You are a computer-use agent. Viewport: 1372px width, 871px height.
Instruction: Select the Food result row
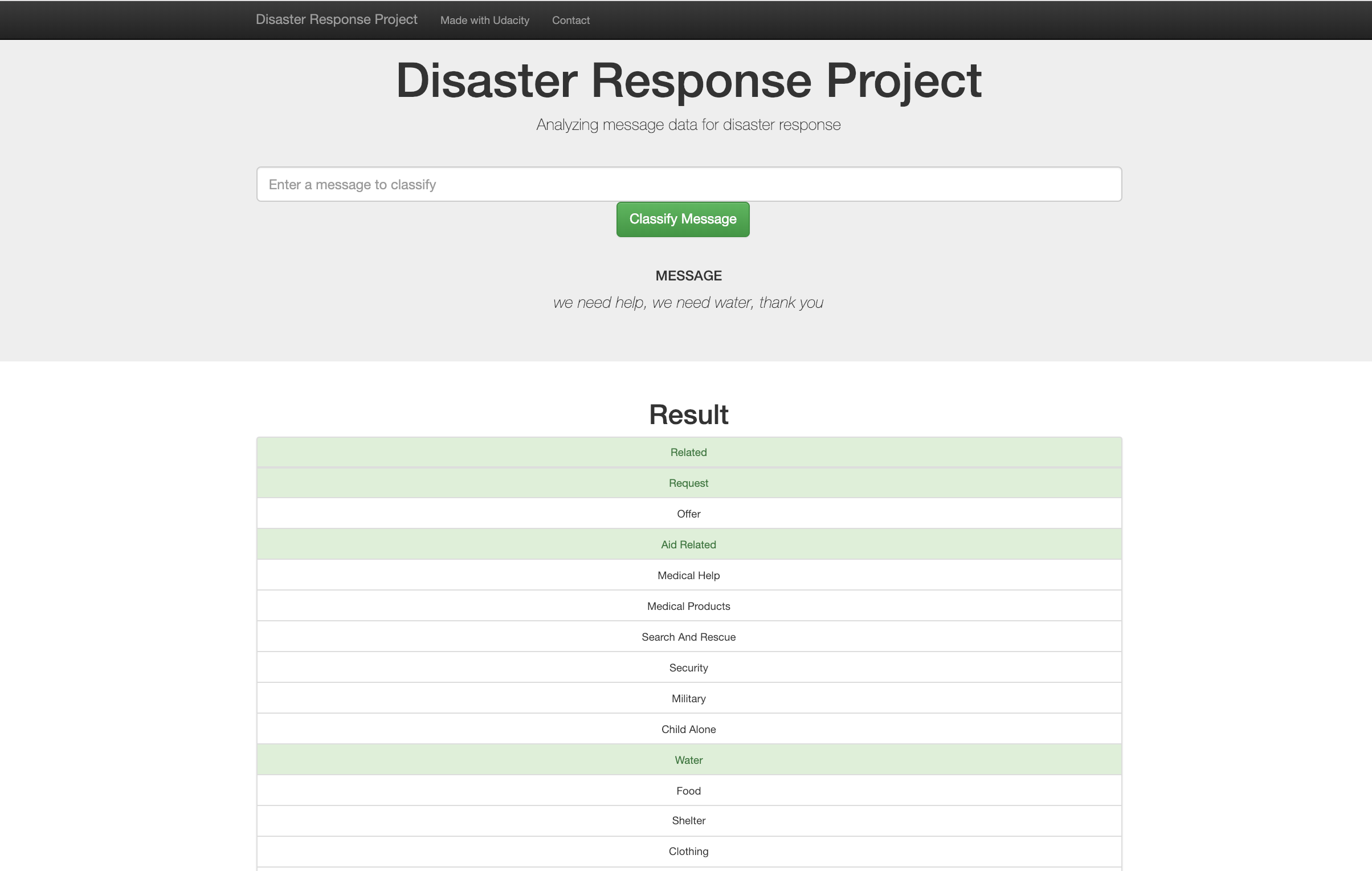689,791
